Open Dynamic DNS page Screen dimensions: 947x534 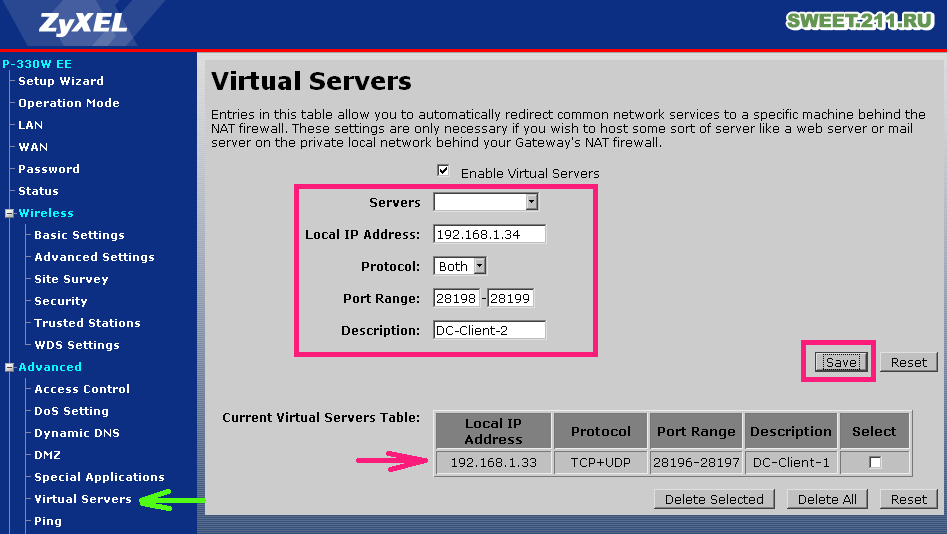coord(77,433)
